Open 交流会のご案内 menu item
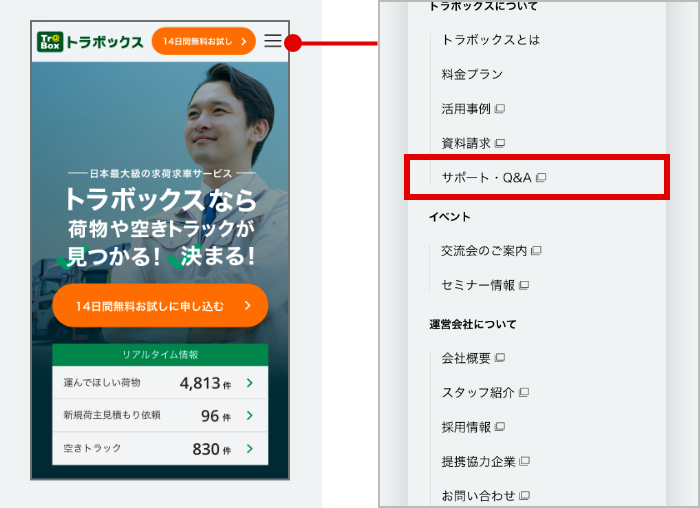Viewport: 700px width, 508px height. coord(491,251)
